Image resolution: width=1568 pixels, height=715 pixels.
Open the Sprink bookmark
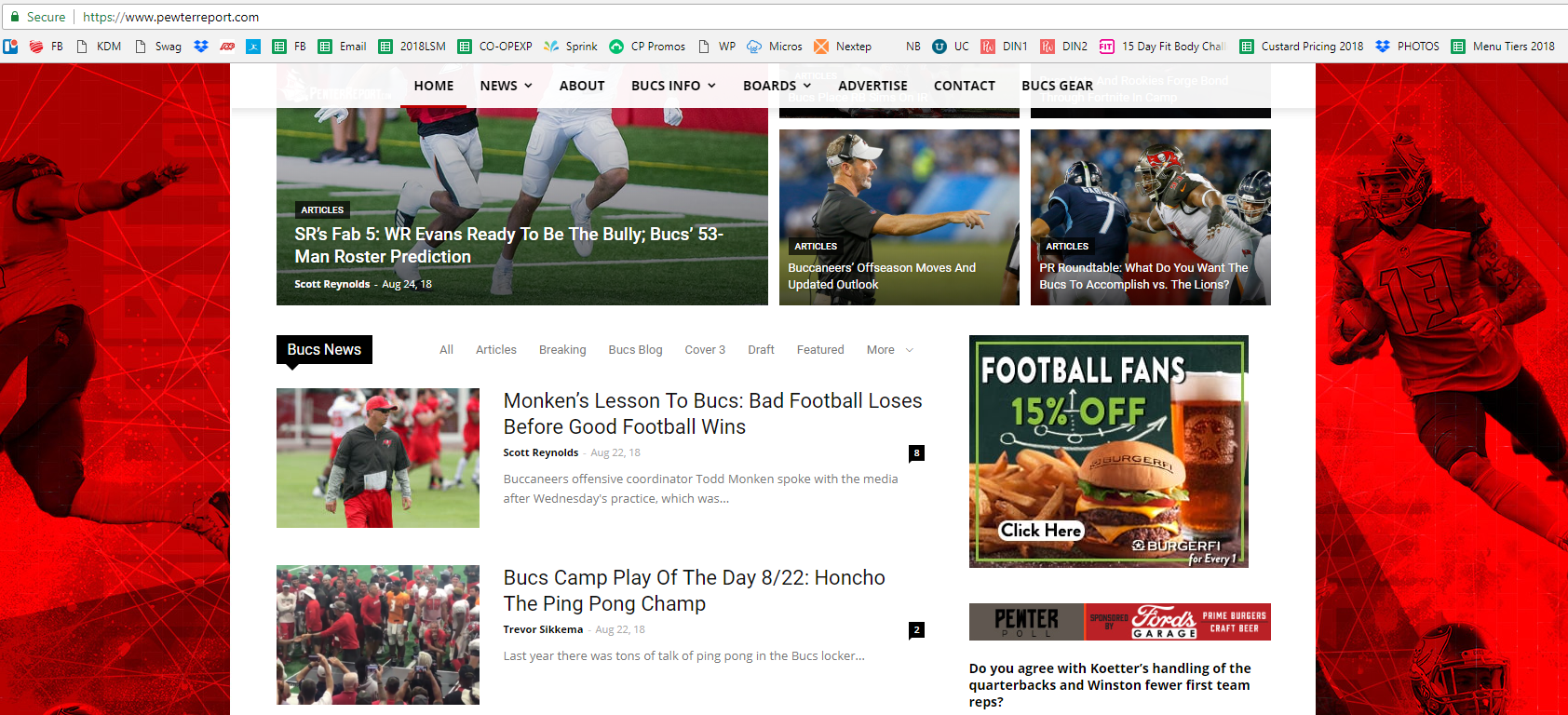[x=571, y=46]
